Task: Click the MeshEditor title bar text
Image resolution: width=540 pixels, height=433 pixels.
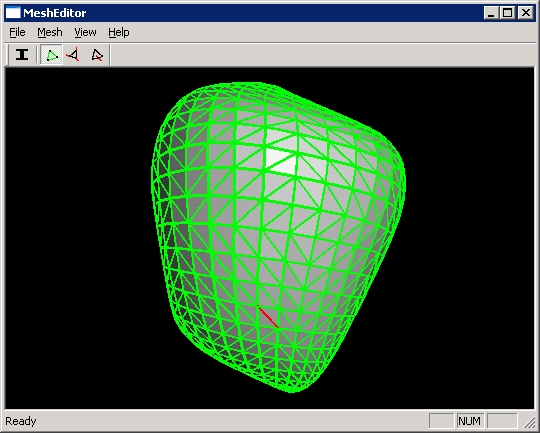Action: click(x=54, y=13)
